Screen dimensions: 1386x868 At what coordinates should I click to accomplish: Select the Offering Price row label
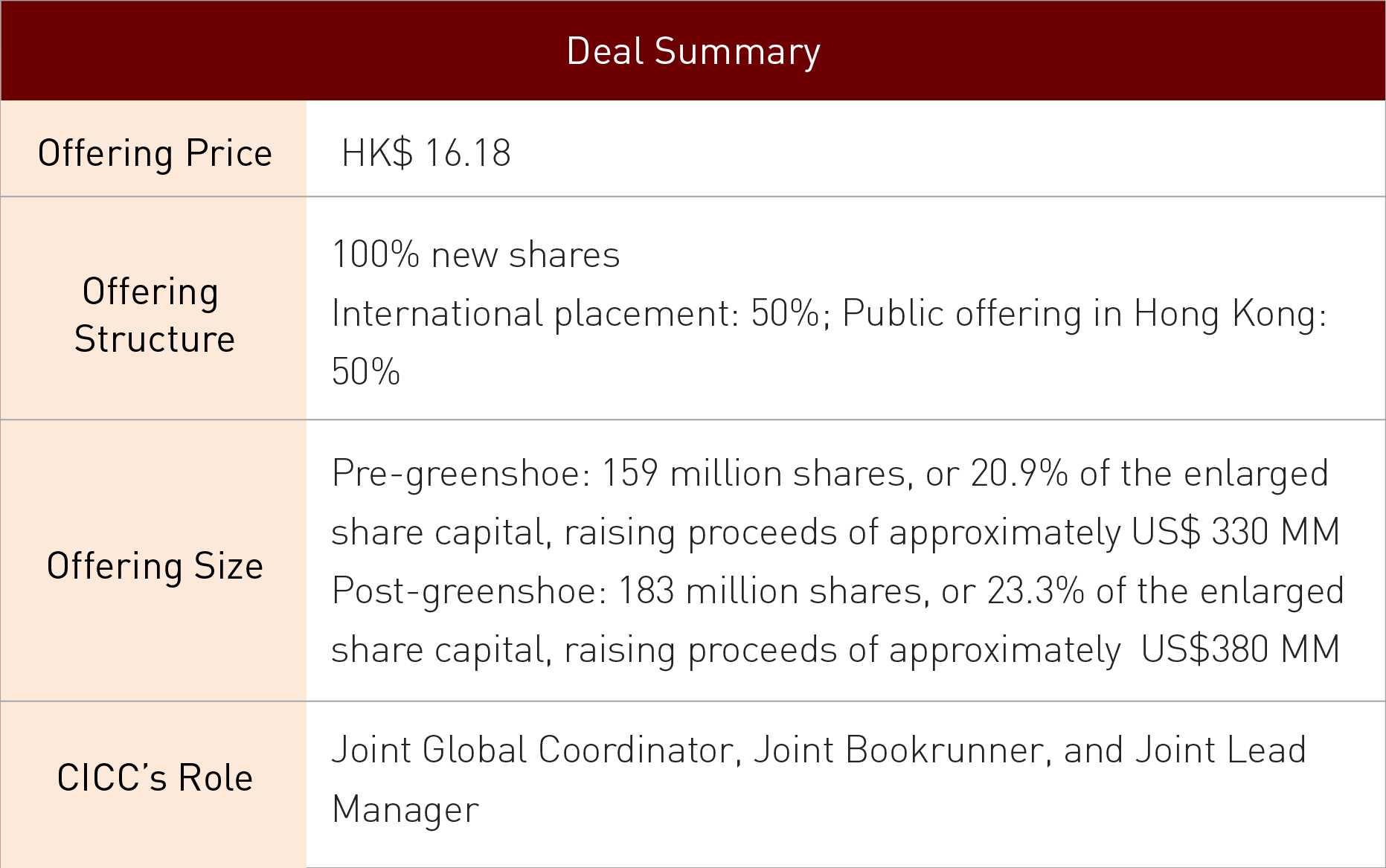155,153
